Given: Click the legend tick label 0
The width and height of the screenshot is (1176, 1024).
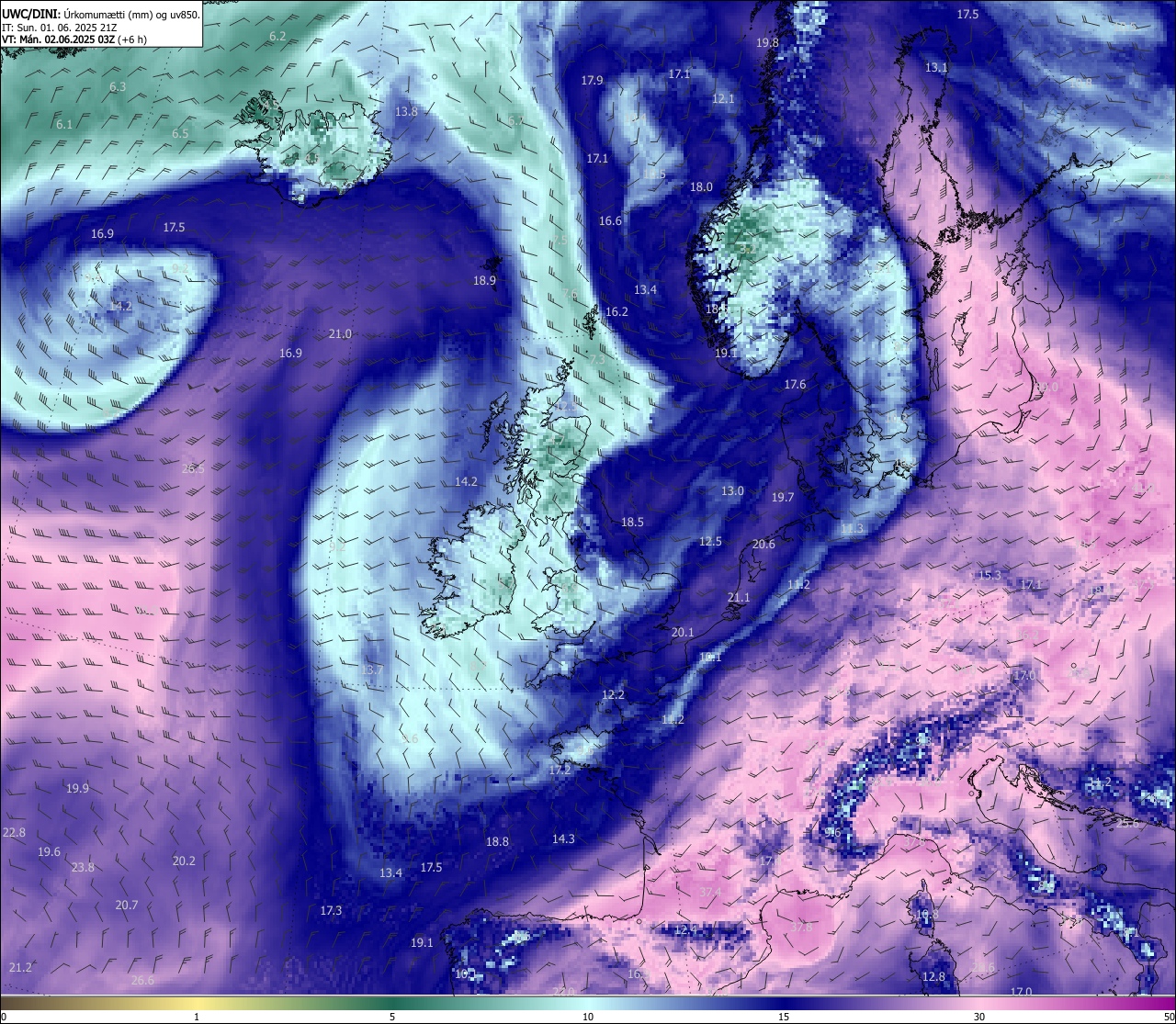Looking at the screenshot, I should click(4, 1017).
